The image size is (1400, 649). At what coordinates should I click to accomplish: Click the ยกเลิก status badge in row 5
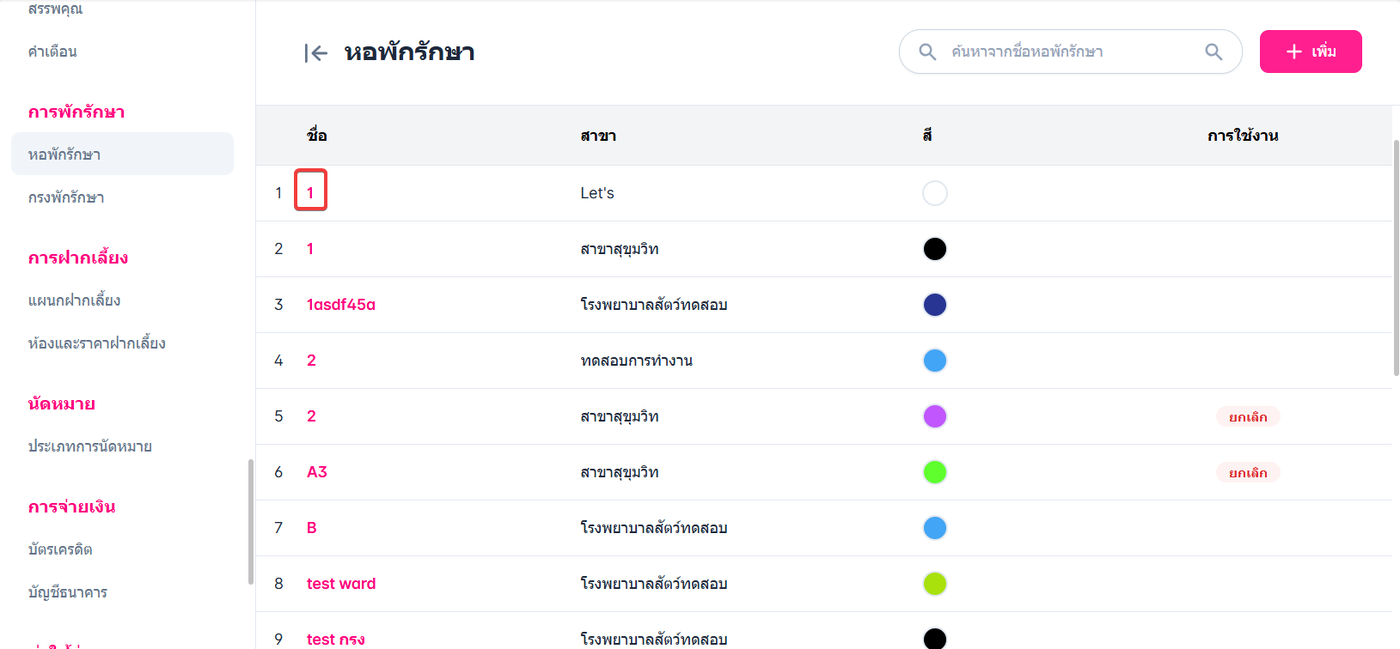[1247, 417]
